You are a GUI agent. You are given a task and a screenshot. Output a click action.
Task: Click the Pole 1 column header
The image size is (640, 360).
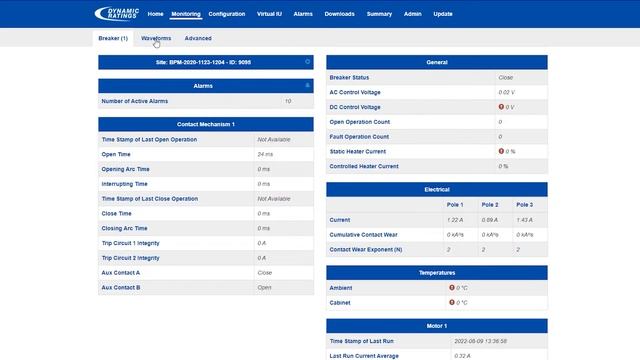(x=455, y=204)
